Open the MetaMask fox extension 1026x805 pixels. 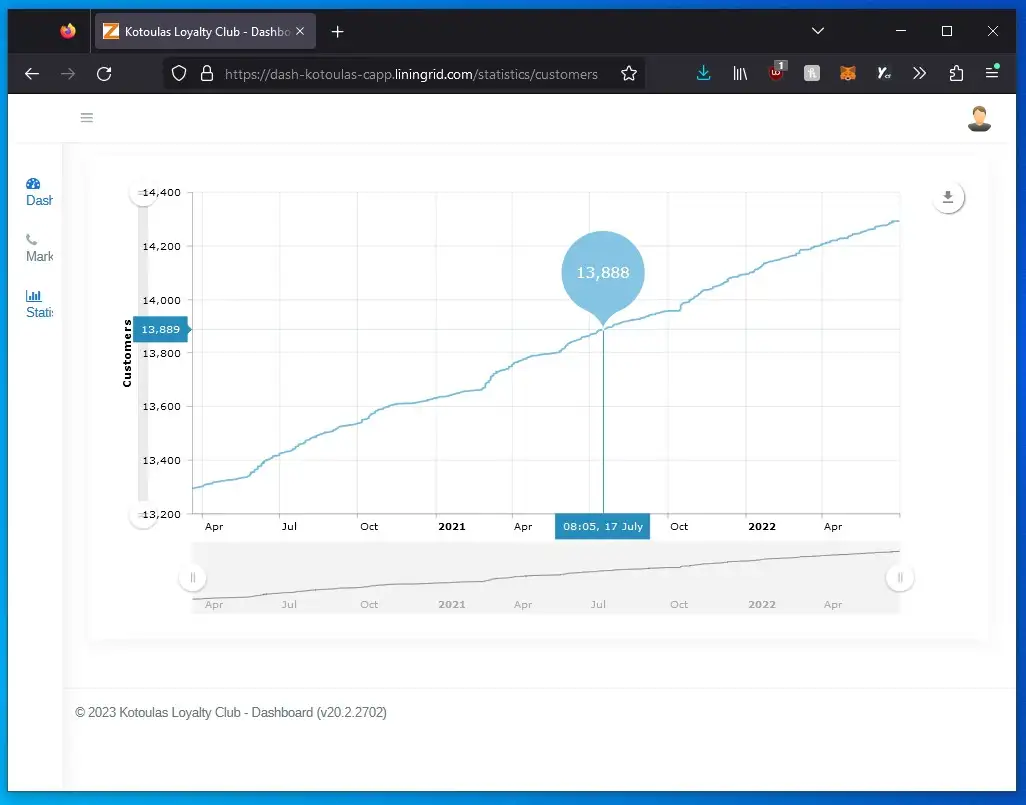848,73
